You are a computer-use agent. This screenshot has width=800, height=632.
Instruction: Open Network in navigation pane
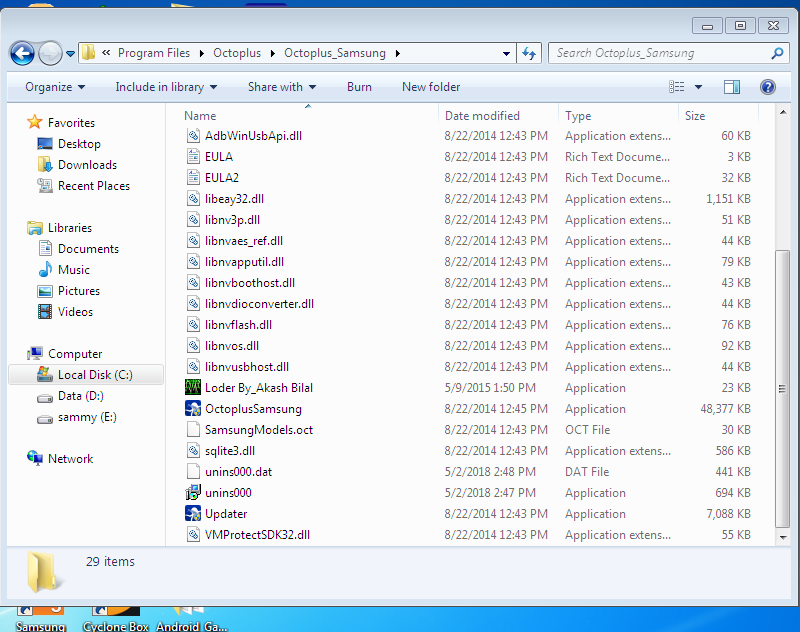[70, 459]
